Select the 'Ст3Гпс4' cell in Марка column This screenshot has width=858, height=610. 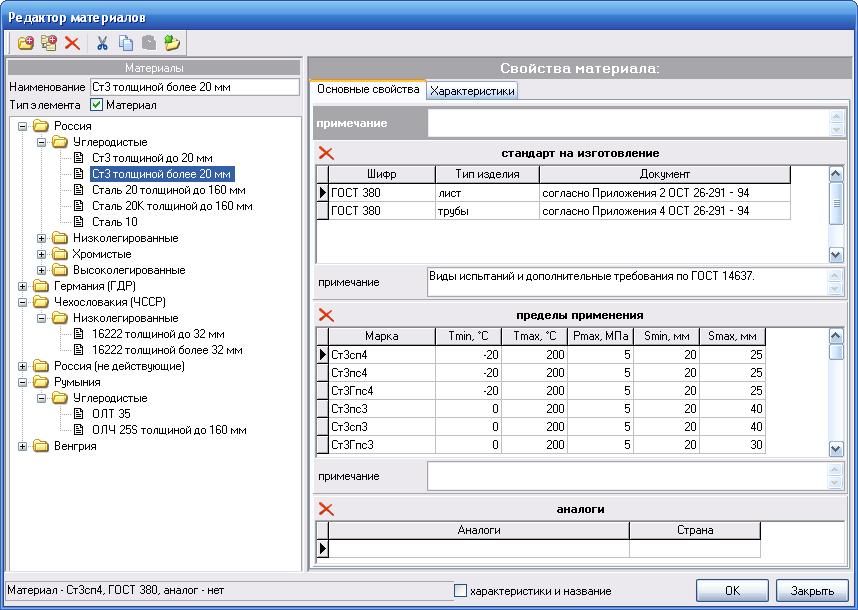tap(382, 391)
